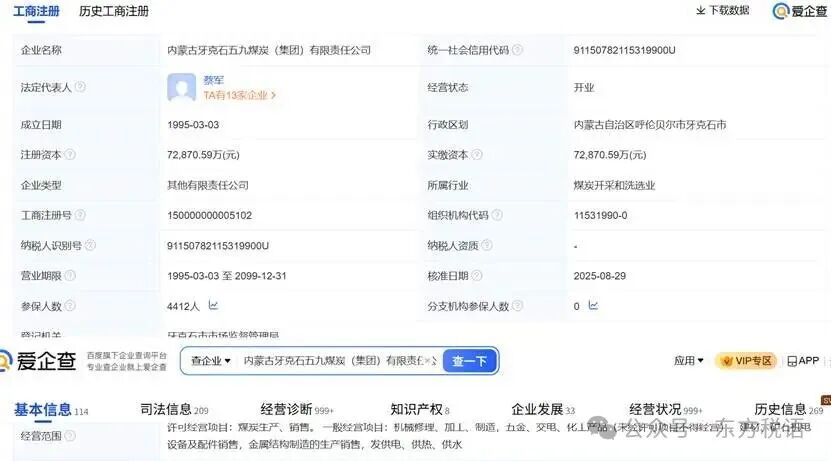Viewport: 831px width, 461px height.
Task: Click the help icon beside 统一社会信用代码
Action: (518, 50)
